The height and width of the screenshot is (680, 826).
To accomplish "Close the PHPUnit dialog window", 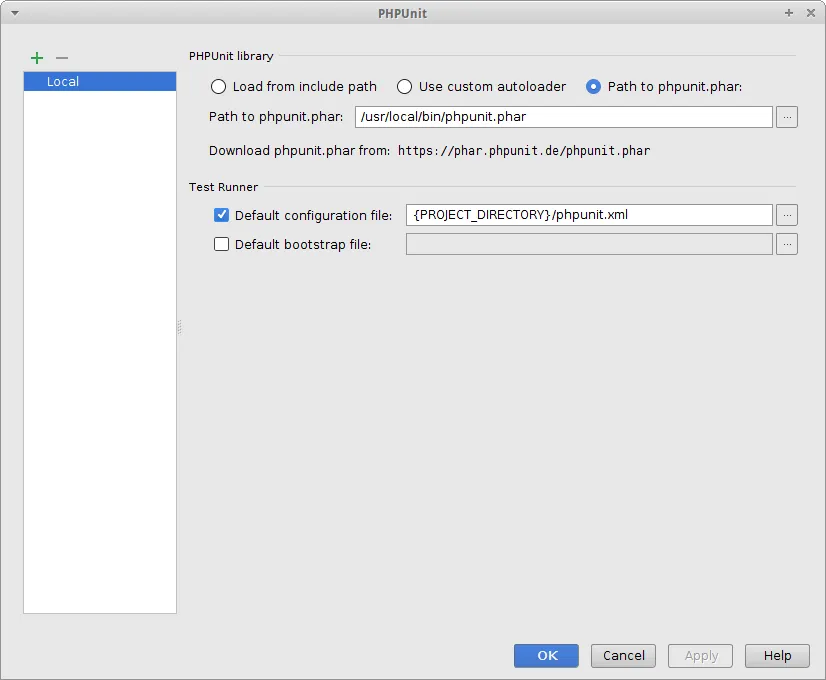I will pyautogui.click(x=811, y=13).
